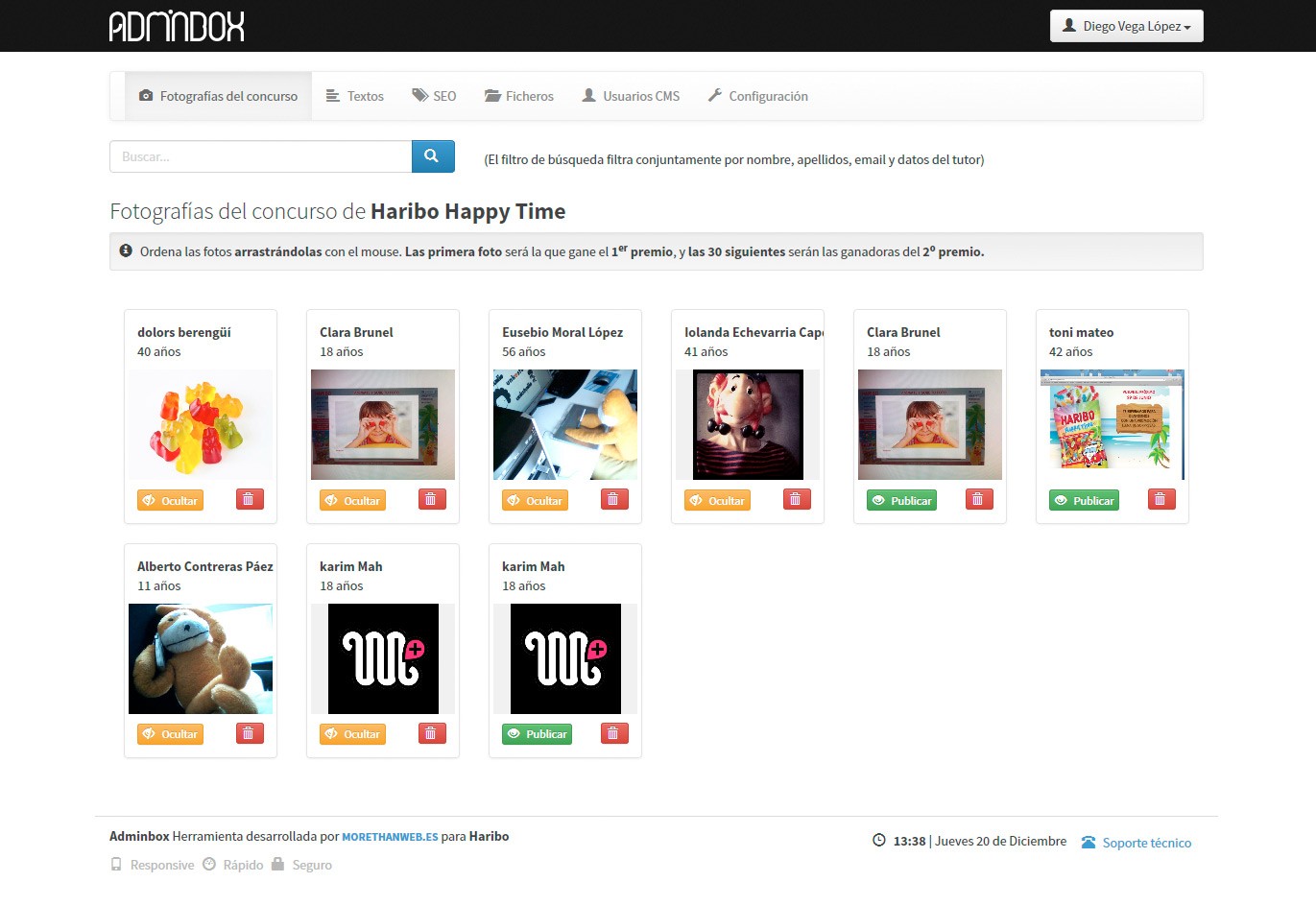Follow the MORETHANWEB.ES link

coord(390,837)
